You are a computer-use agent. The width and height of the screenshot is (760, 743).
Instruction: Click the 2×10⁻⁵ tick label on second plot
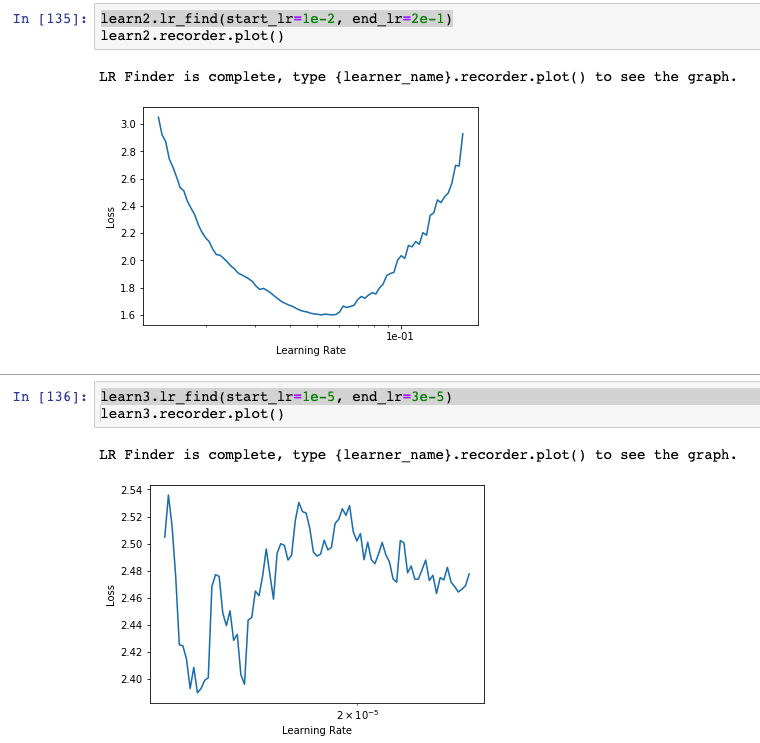click(x=357, y=715)
